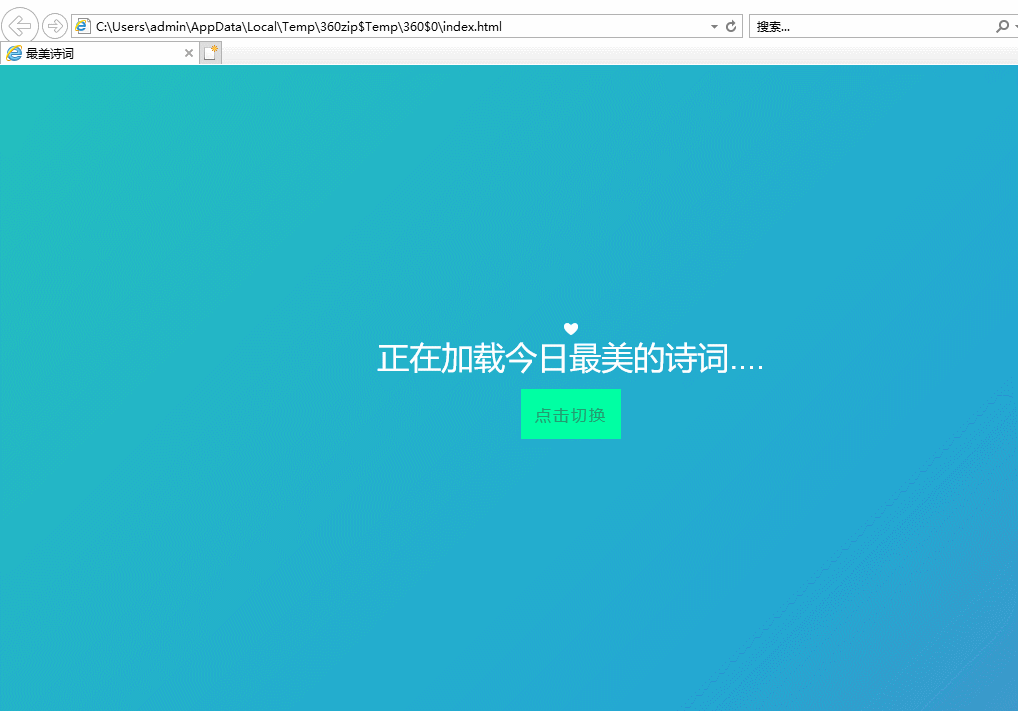1018x711 pixels.
Task: Select the 最美诗词 browser tab
Action: 100,53
